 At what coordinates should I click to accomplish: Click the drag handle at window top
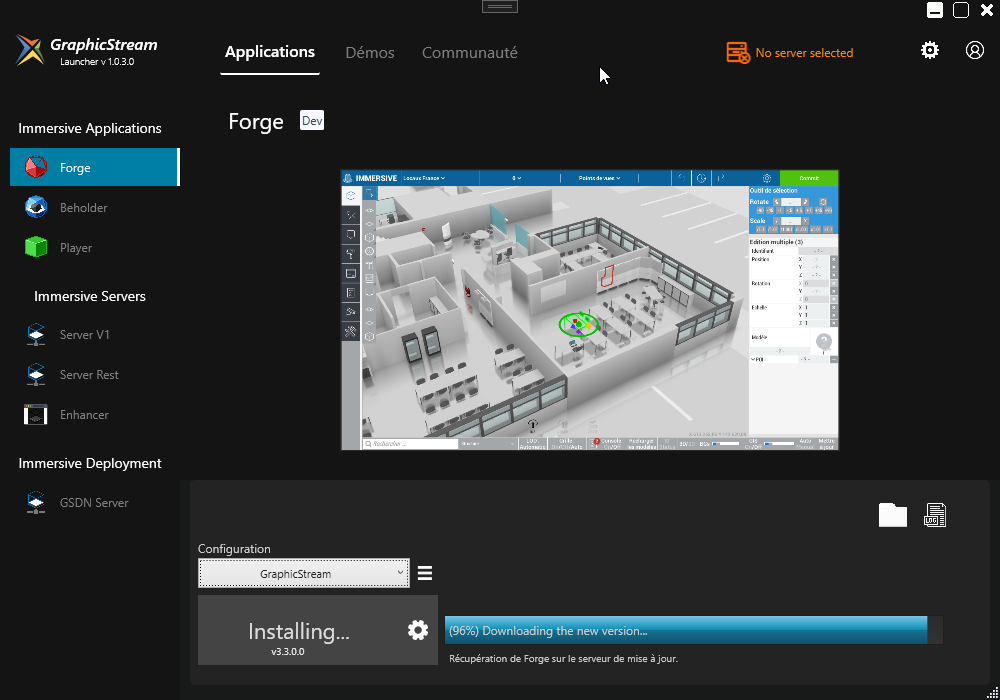coord(500,7)
